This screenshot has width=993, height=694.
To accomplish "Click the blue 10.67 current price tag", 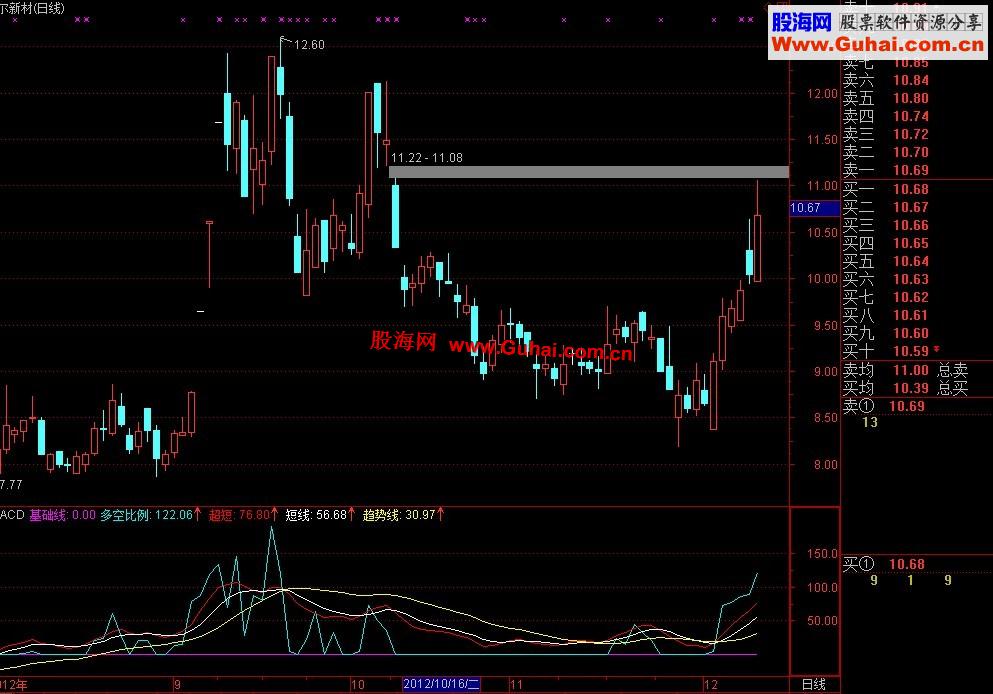I will [814, 208].
